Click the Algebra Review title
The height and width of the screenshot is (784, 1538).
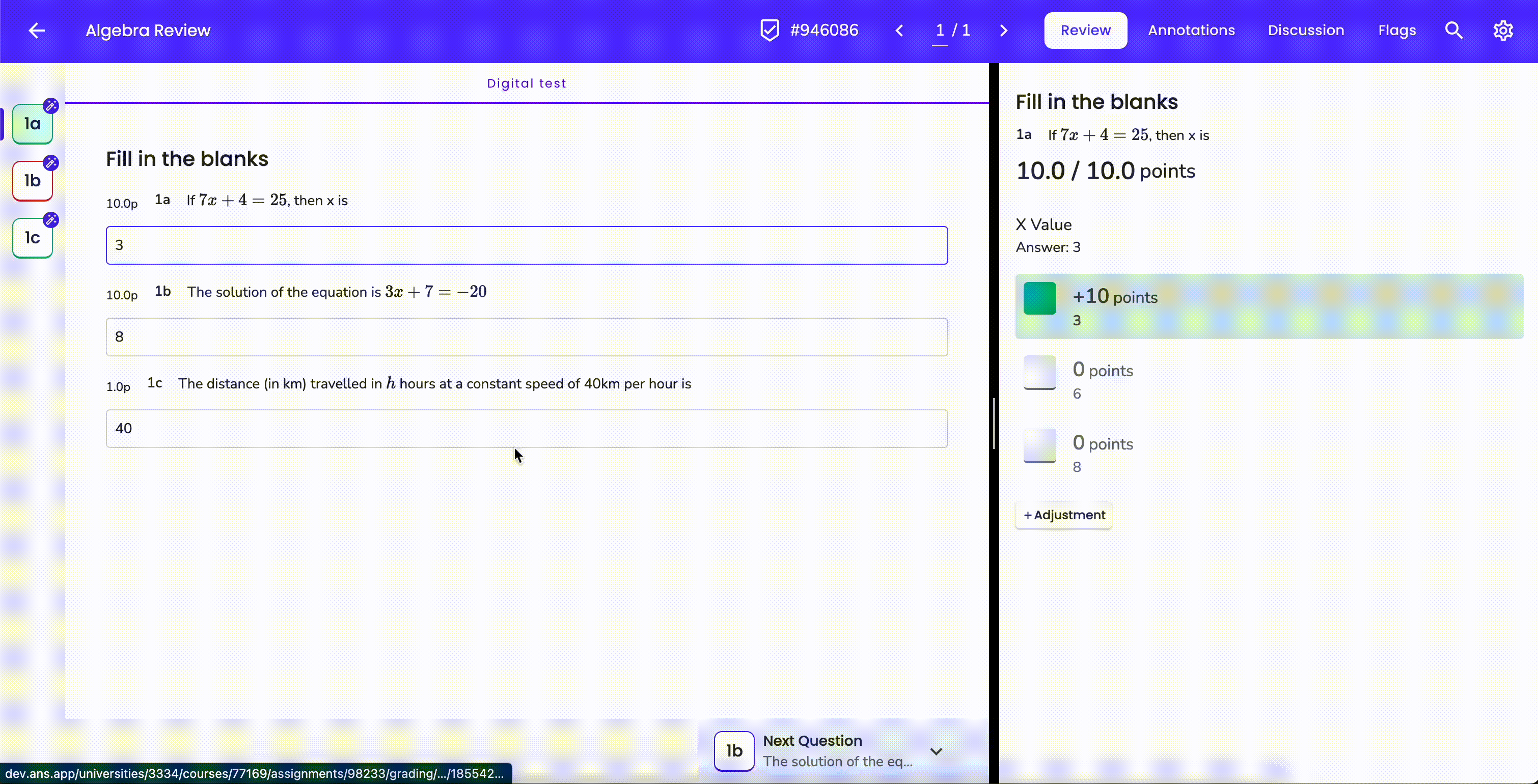[x=148, y=31]
